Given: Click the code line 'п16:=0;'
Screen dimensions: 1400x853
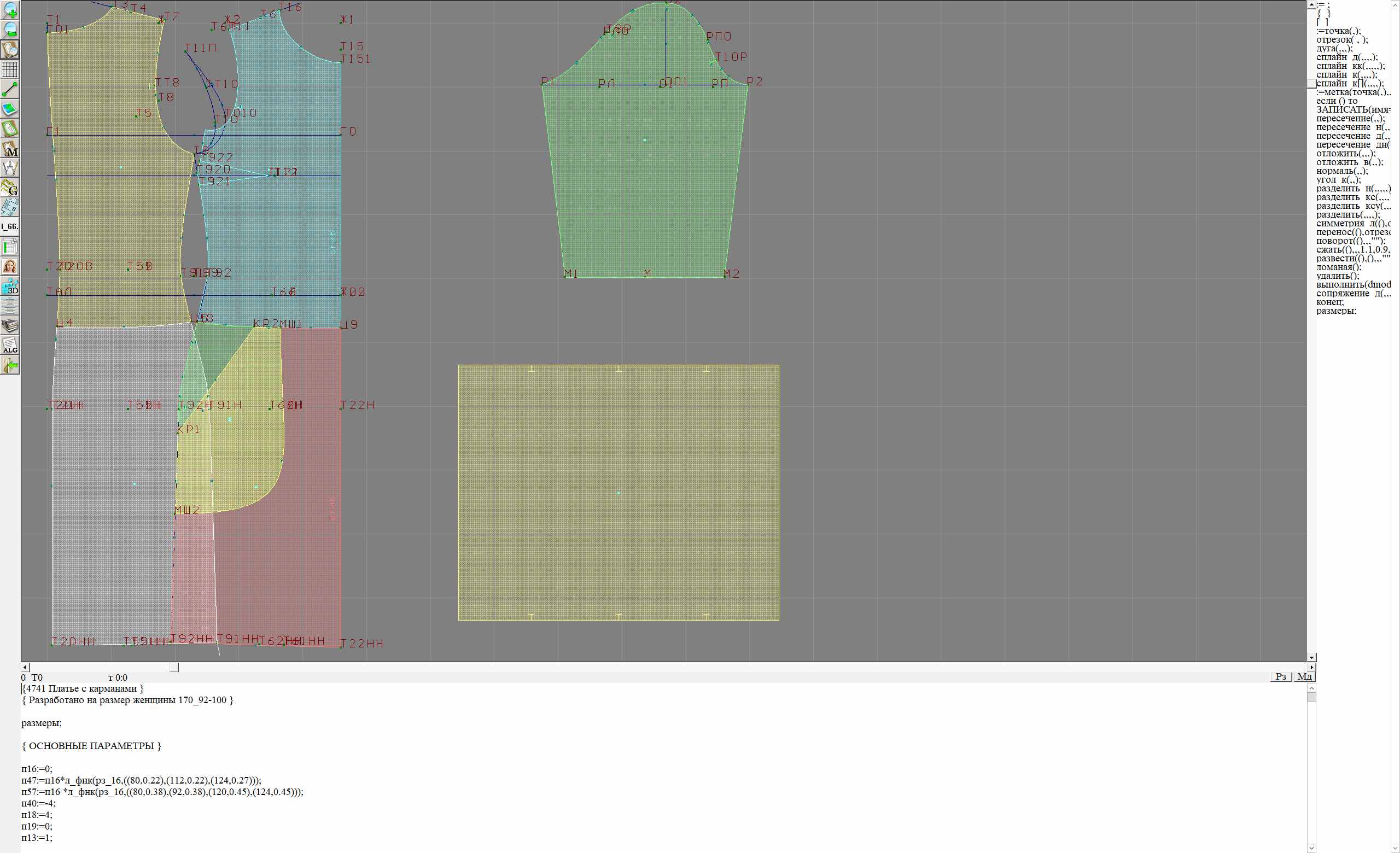Looking at the screenshot, I should pos(37,769).
